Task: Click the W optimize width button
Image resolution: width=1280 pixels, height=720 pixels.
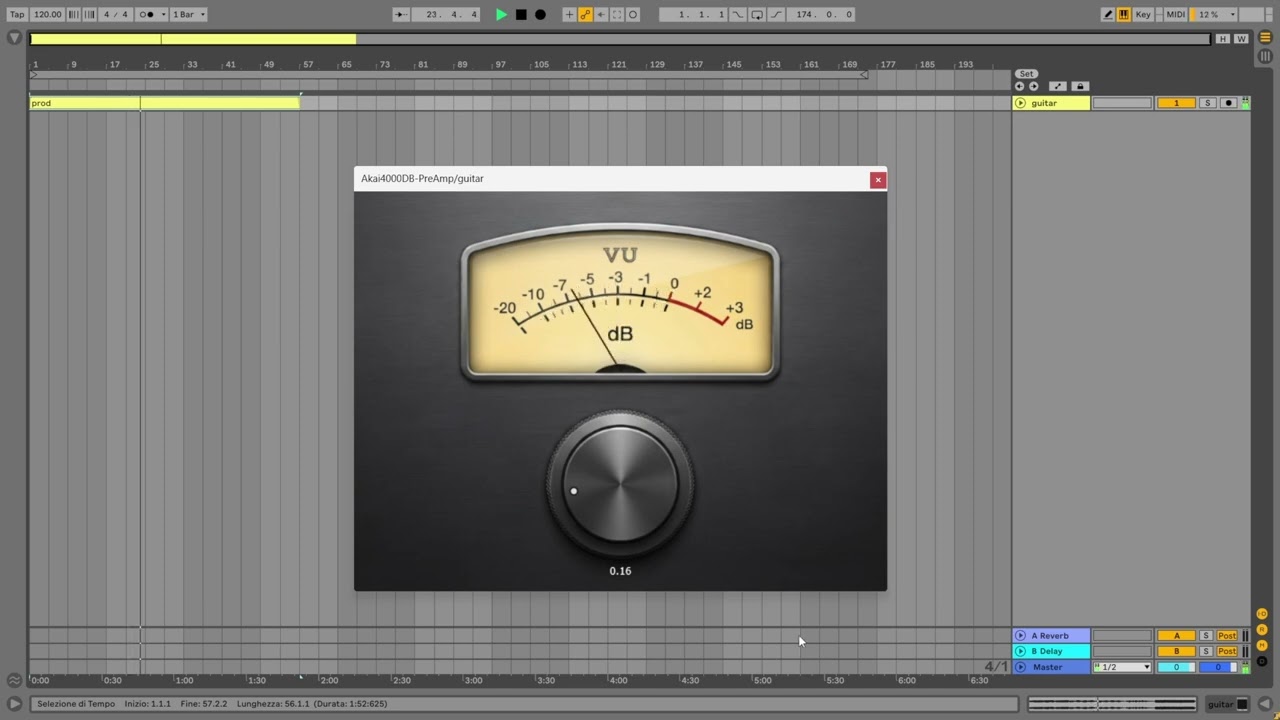Action: point(1241,39)
